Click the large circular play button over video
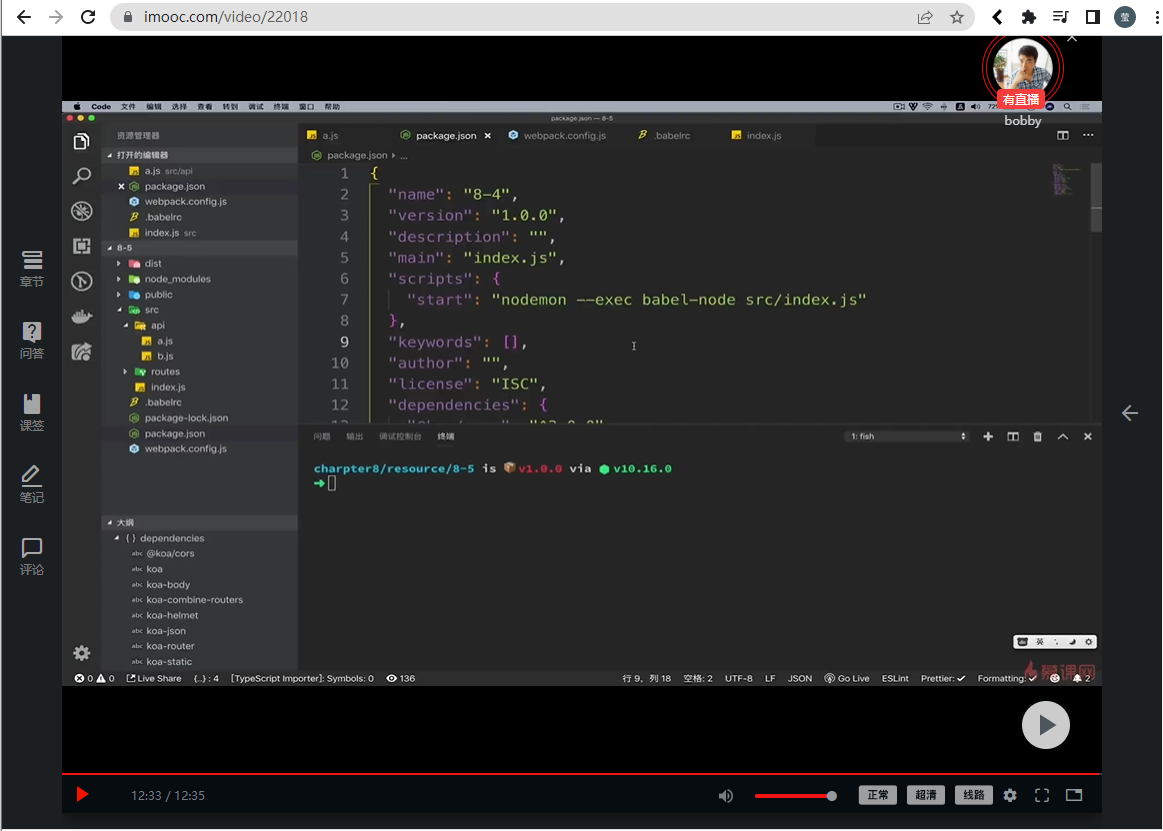The image size is (1163, 831). coord(1045,725)
